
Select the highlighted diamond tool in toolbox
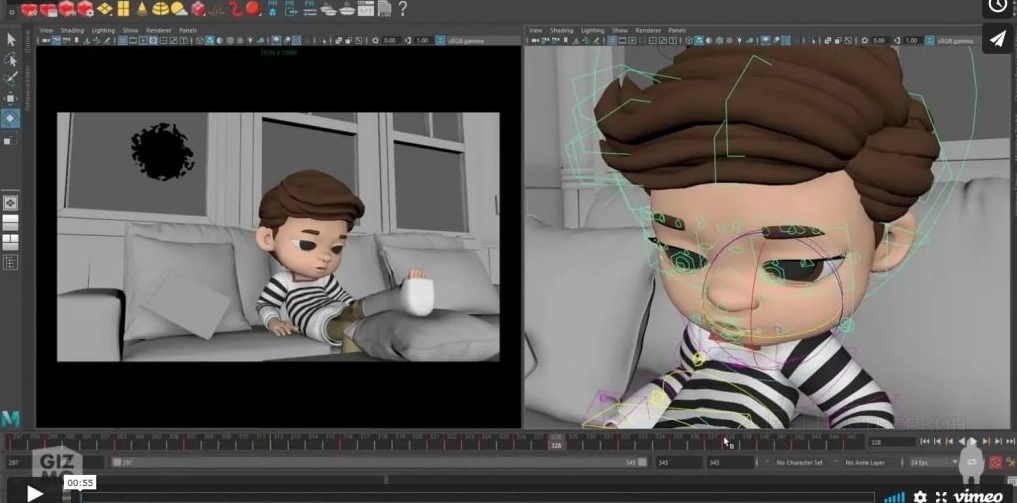pos(10,118)
